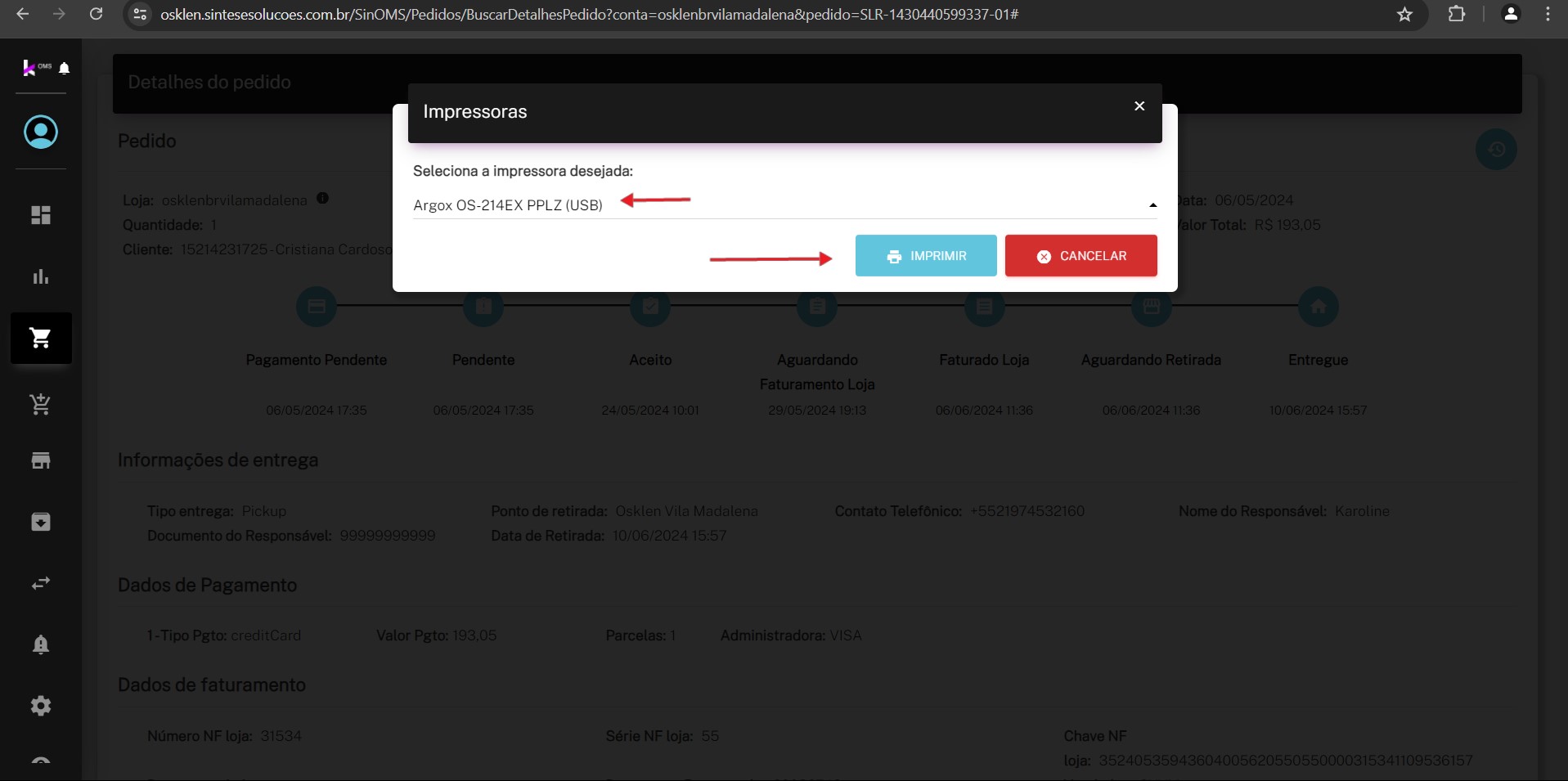
Task: Click the archive download box icon
Action: point(41,522)
